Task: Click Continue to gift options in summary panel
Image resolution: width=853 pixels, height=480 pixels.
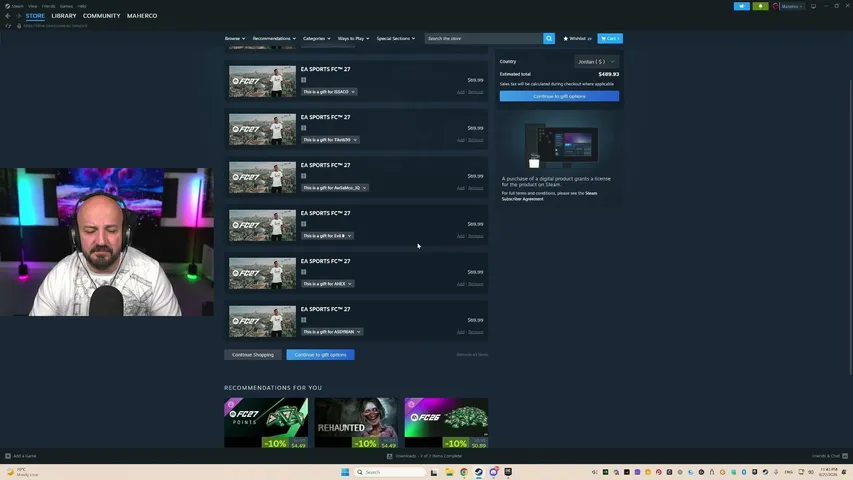Action: (x=559, y=96)
